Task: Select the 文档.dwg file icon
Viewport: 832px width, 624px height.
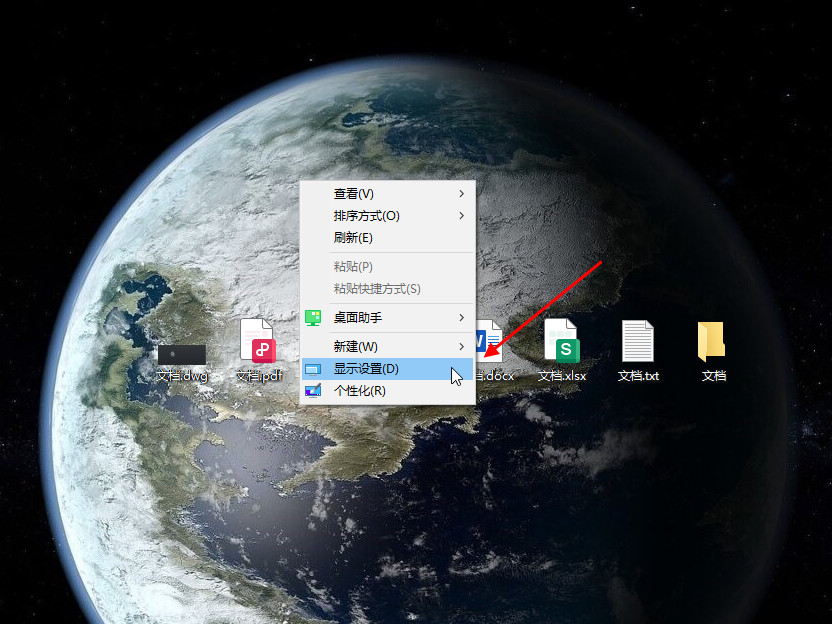Action: pos(182,353)
